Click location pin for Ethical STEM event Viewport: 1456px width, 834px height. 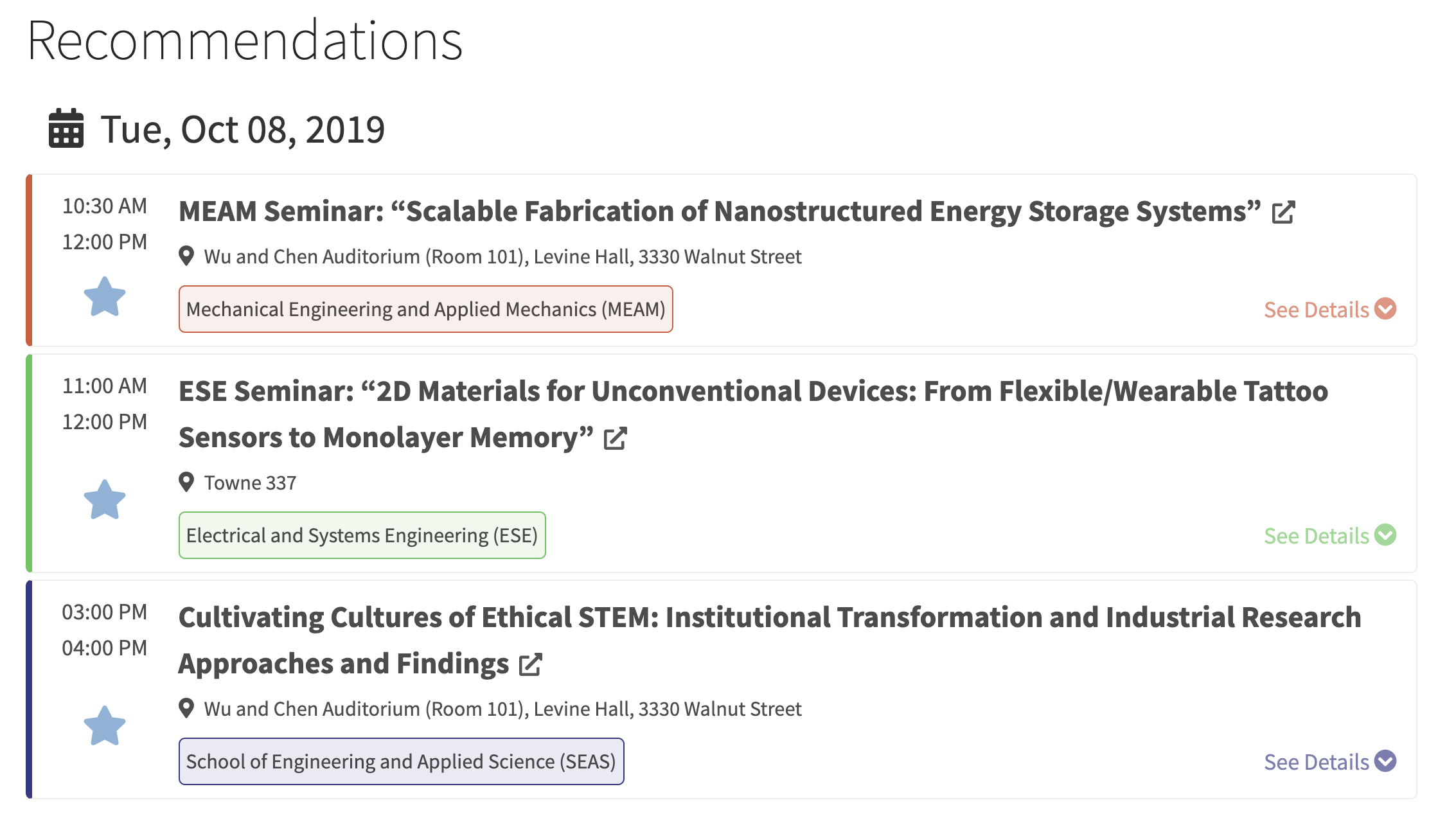click(186, 708)
